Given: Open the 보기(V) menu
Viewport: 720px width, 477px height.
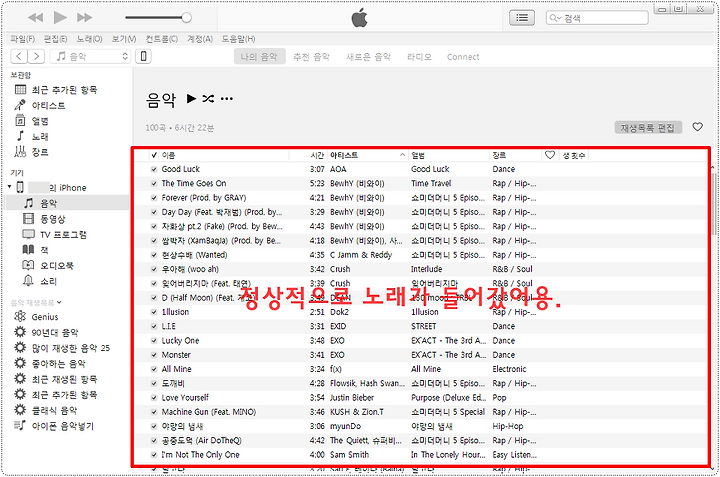Looking at the screenshot, I should (124, 39).
